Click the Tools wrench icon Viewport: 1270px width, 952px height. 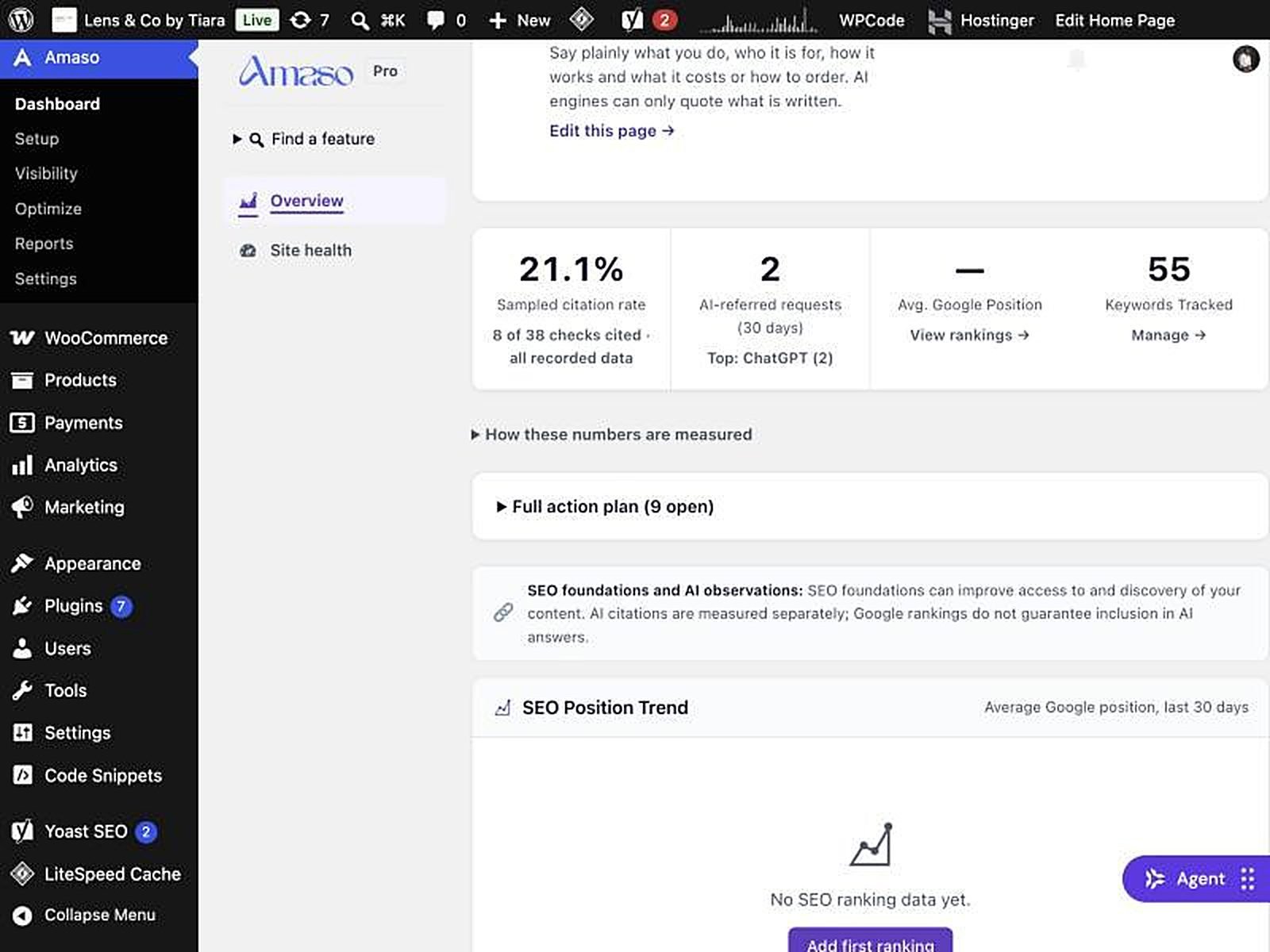coord(22,690)
